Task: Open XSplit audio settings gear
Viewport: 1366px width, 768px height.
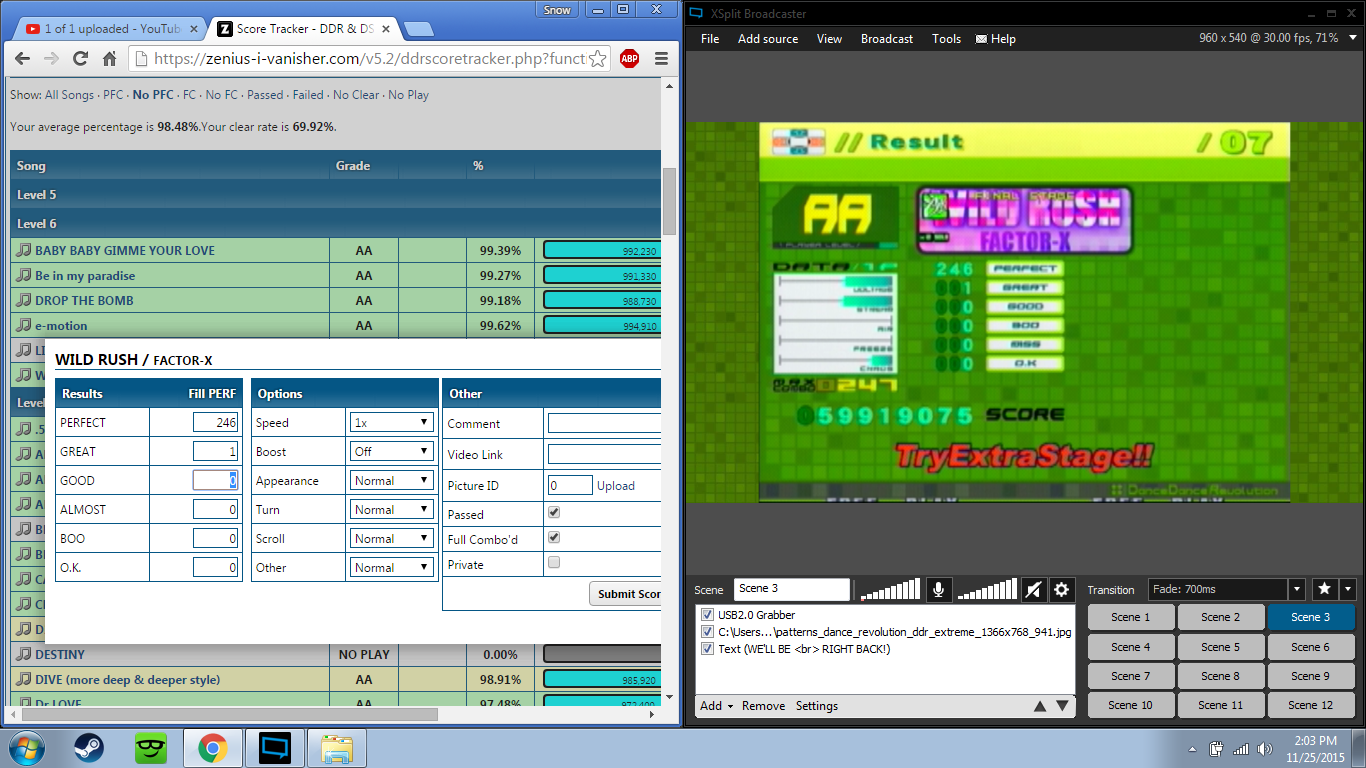Action: 1061,590
